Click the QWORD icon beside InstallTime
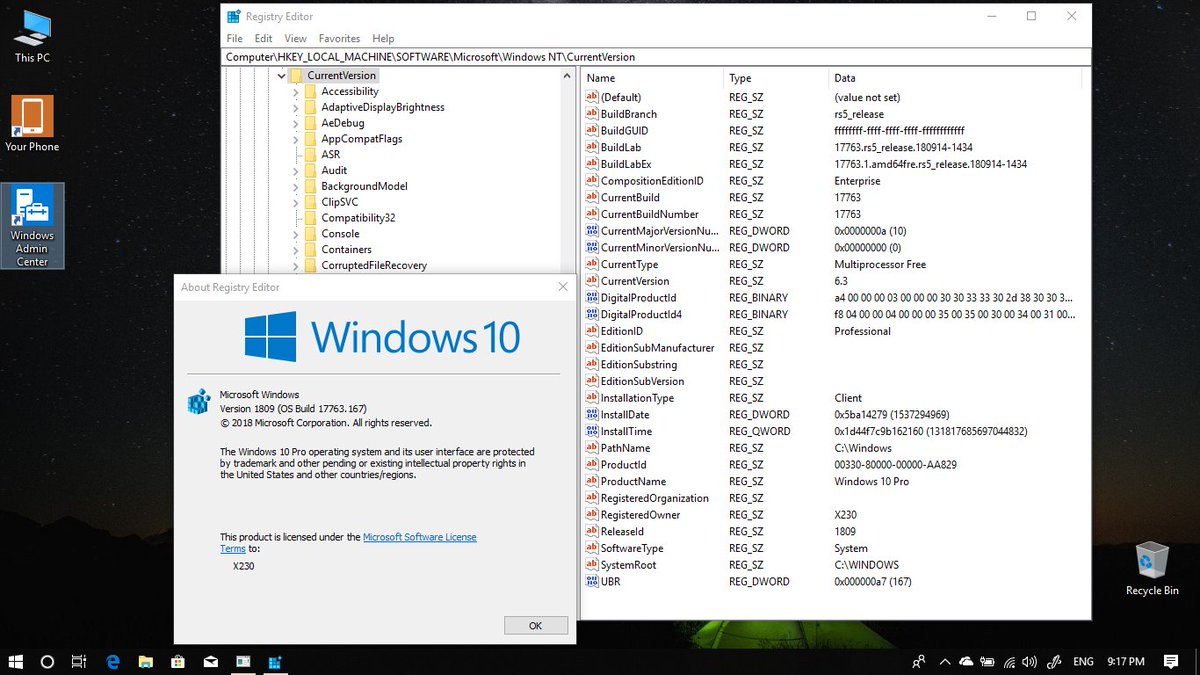Screen dimensions: 1200x675 tap(591, 431)
